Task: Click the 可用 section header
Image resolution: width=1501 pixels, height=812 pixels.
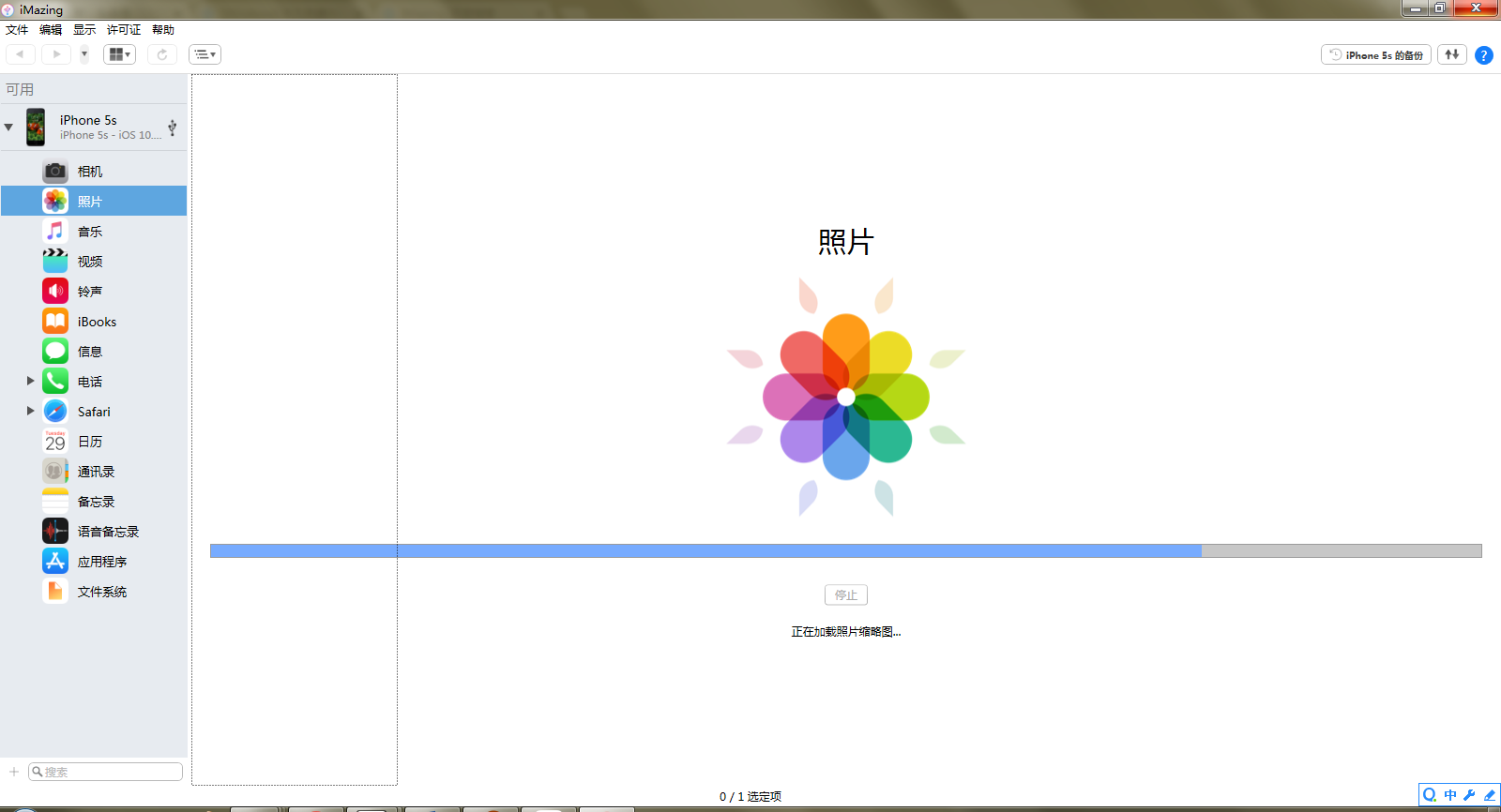Action: coord(20,89)
